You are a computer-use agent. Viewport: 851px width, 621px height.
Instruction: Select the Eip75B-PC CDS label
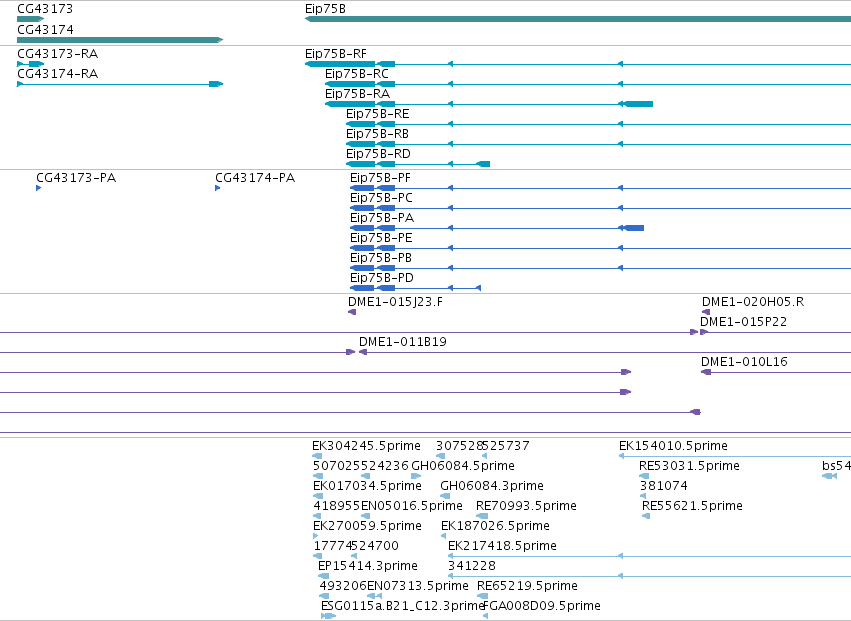[382, 198]
